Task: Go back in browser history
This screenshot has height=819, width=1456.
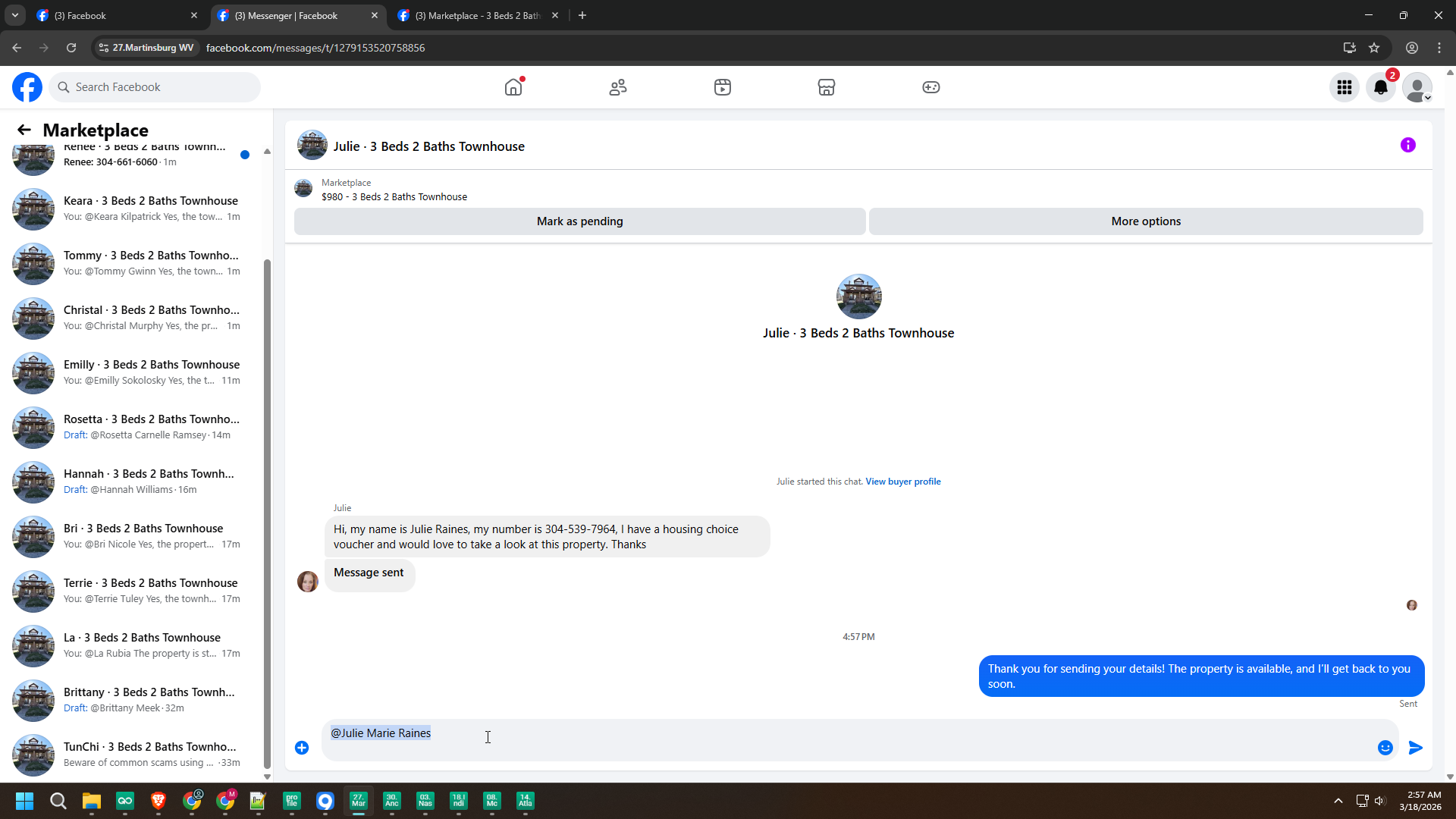Action: 17,48
